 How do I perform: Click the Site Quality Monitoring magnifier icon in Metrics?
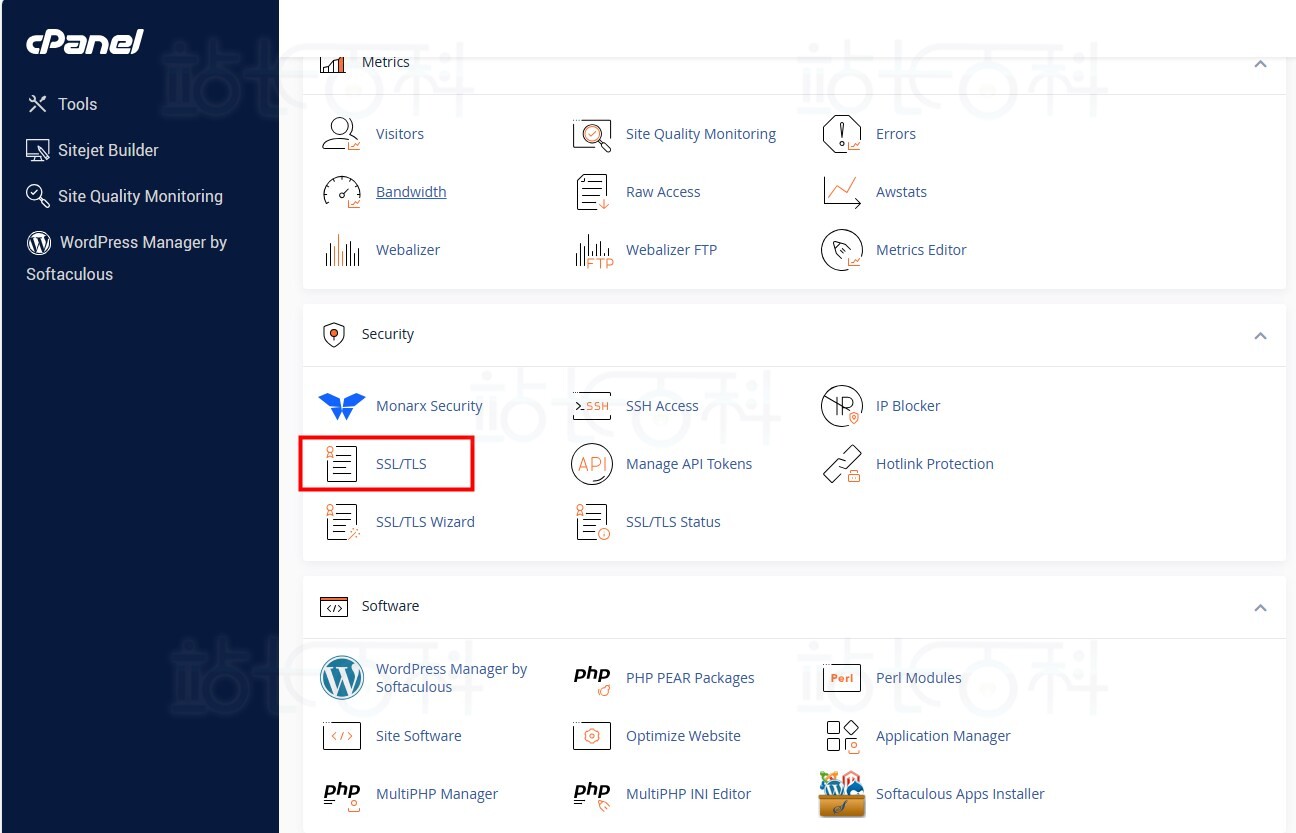click(x=591, y=134)
